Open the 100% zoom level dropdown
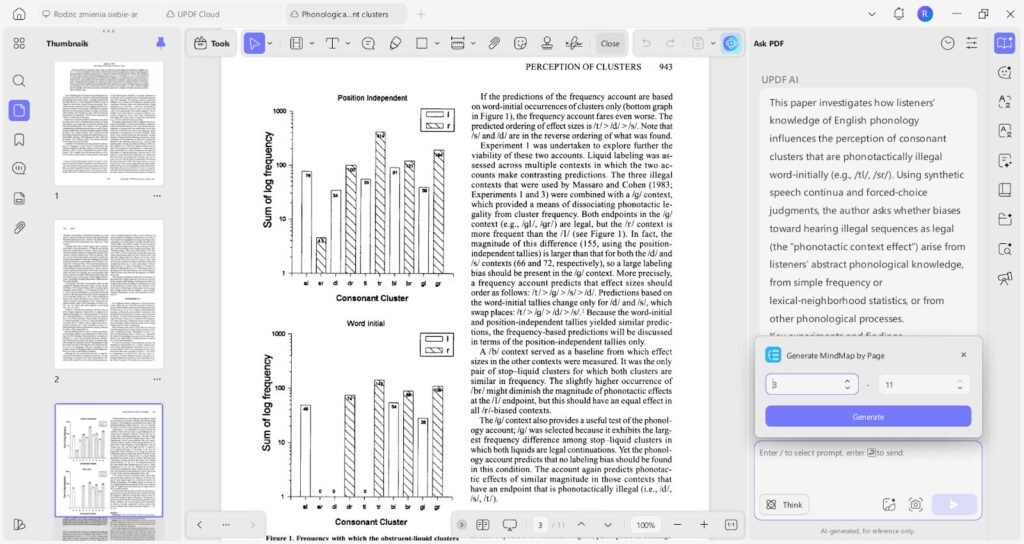 (x=646, y=525)
